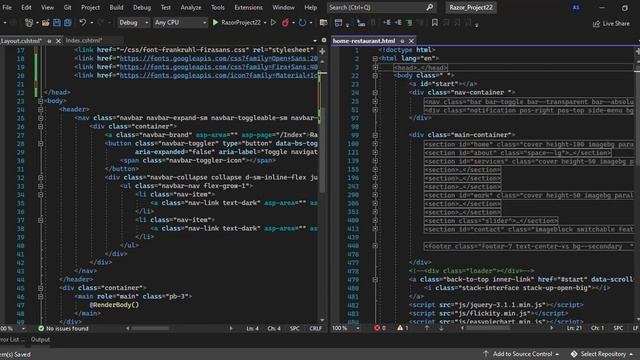The height and width of the screenshot is (360, 640).
Task: Open the Debug menu
Action: click(142, 7)
